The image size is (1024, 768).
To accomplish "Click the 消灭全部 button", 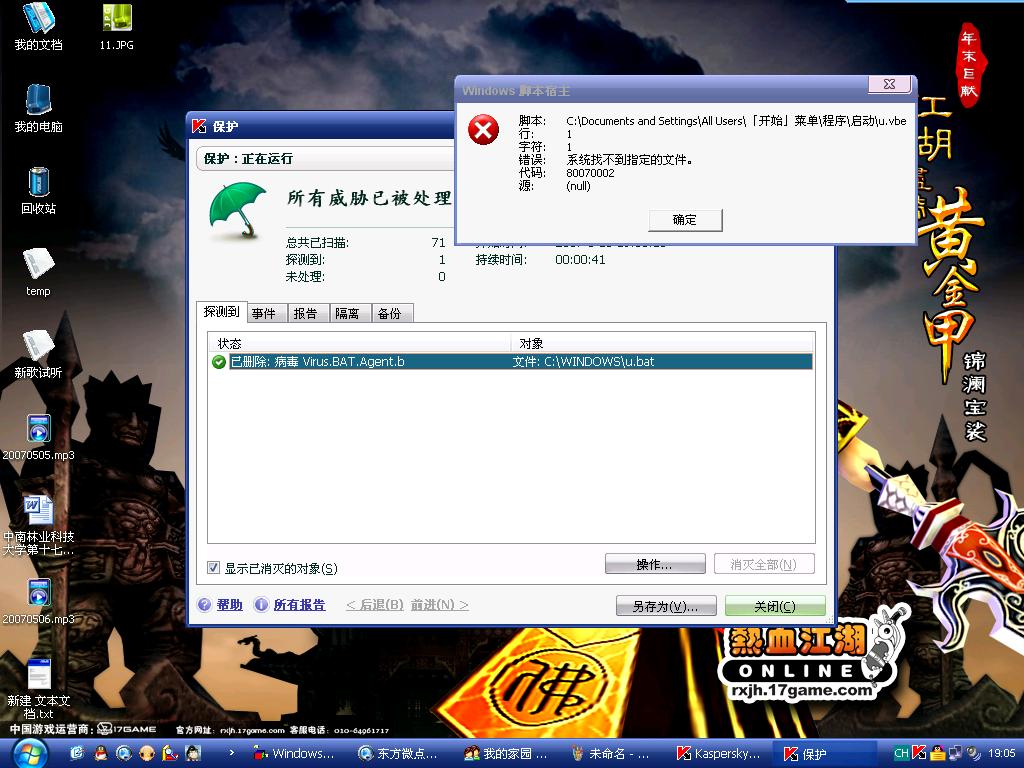I will click(x=764, y=564).
